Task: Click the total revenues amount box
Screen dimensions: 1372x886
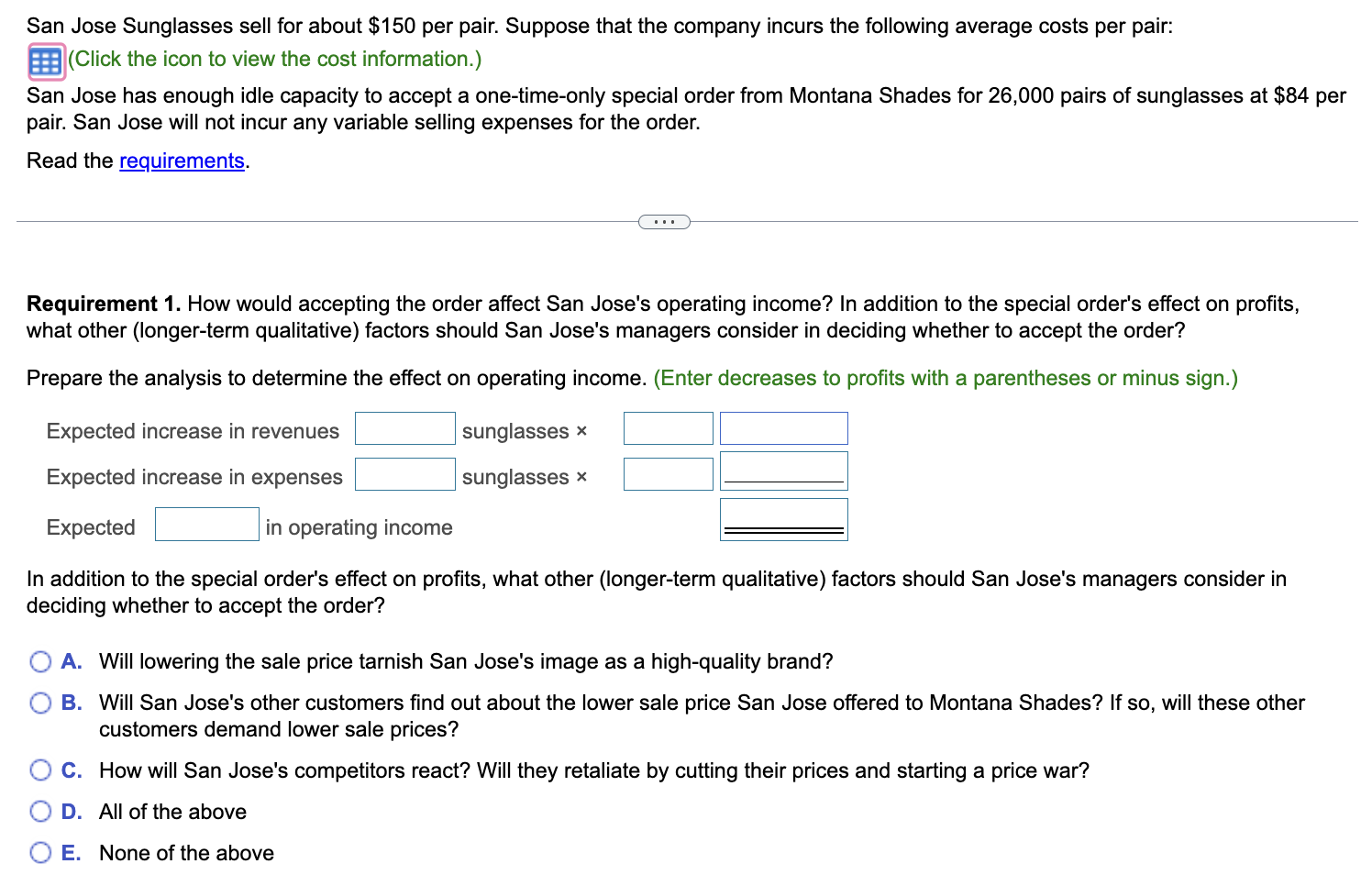Action: [783, 428]
